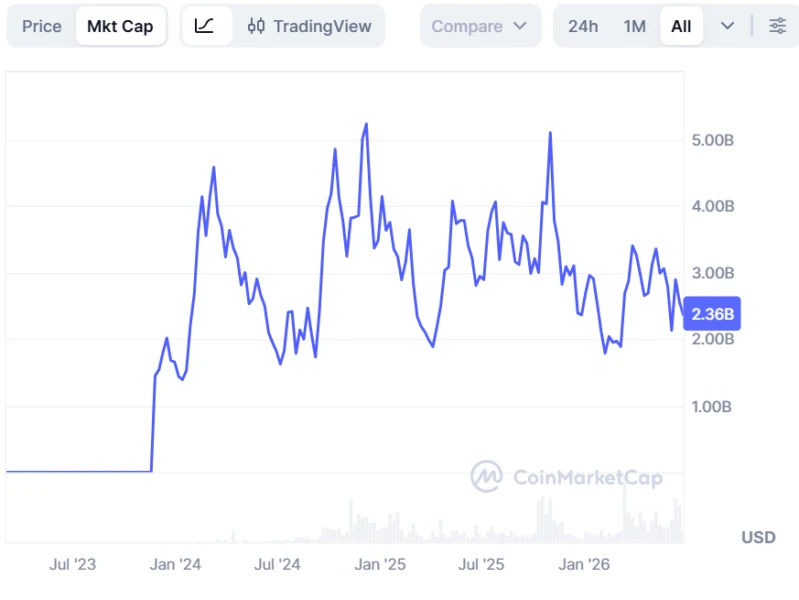Click the Compare chevron arrow
Viewport: 799px width, 600px height.
520,26
